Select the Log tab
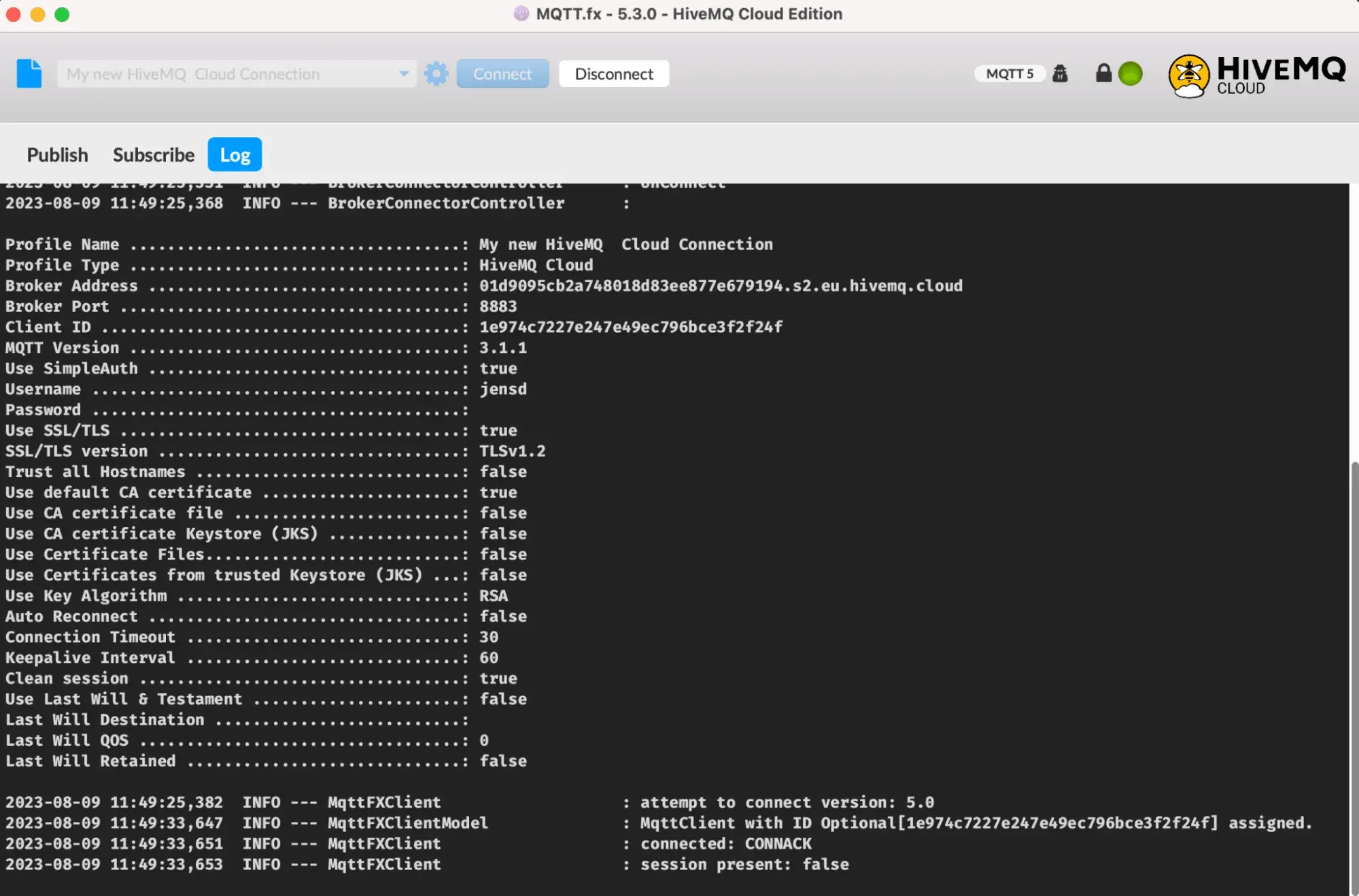The image size is (1359, 896). pyautogui.click(x=235, y=155)
